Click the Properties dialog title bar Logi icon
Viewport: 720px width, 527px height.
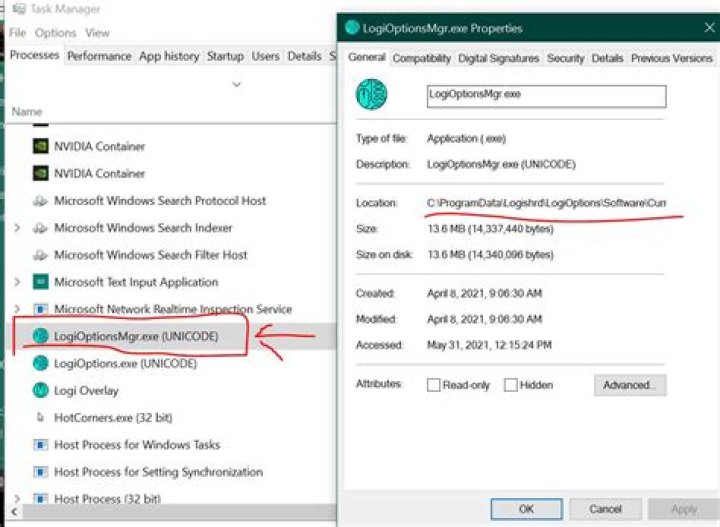pyautogui.click(x=352, y=28)
